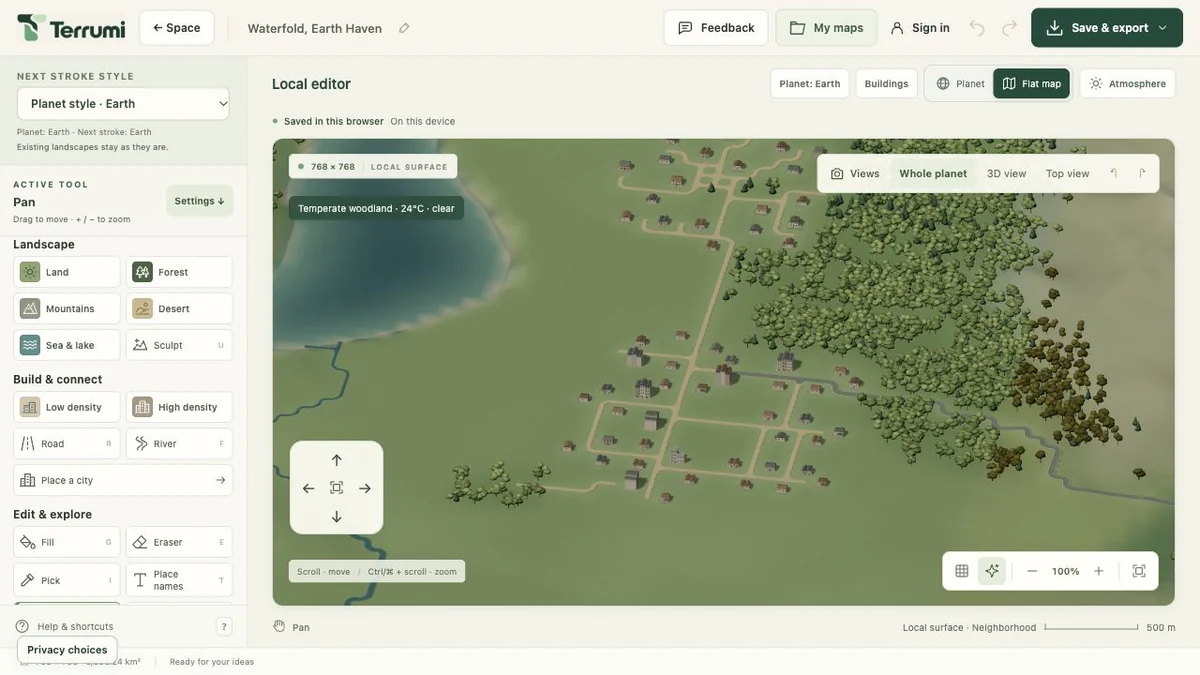The image size is (1200, 675).
Task: Click Sign in
Action: [x=920, y=28]
